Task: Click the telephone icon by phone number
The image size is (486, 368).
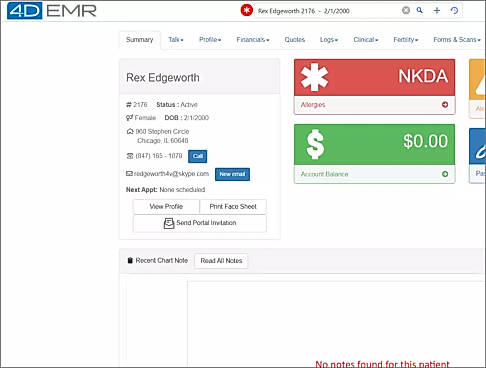Action: tap(130, 156)
